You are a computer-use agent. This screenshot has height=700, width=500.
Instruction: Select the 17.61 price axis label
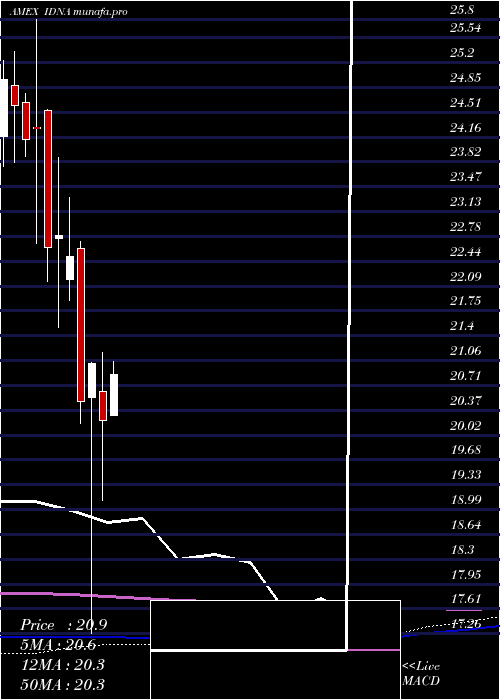tap(466, 599)
